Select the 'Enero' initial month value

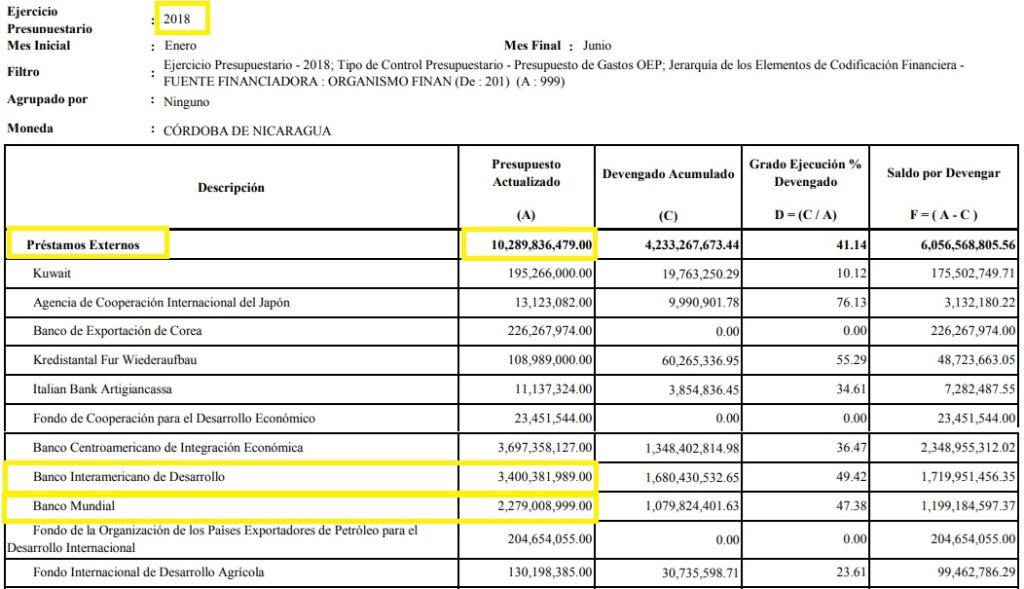pyautogui.click(x=180, y=46)
